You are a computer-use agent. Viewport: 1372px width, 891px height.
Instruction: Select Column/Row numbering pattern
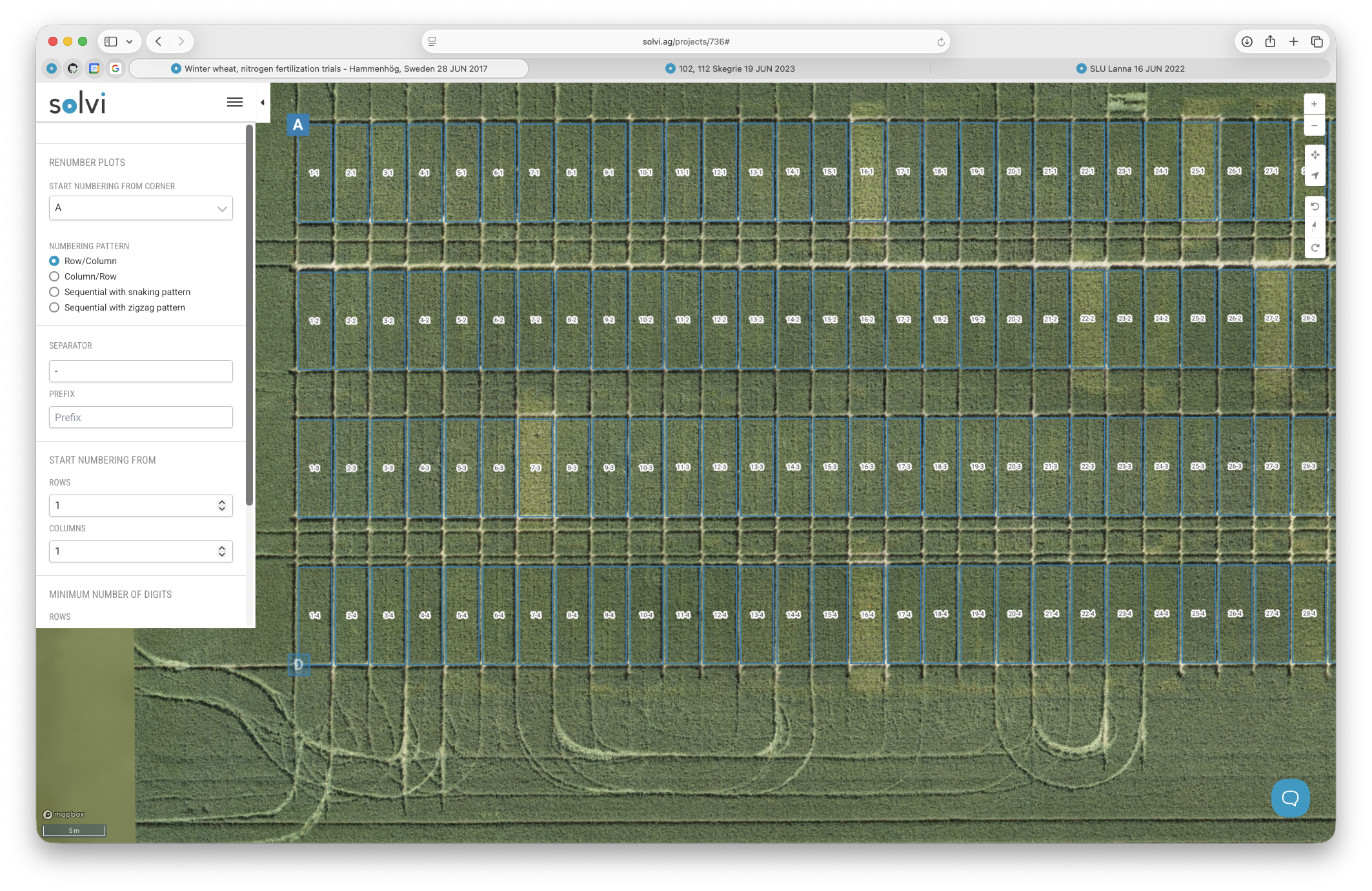54,276
